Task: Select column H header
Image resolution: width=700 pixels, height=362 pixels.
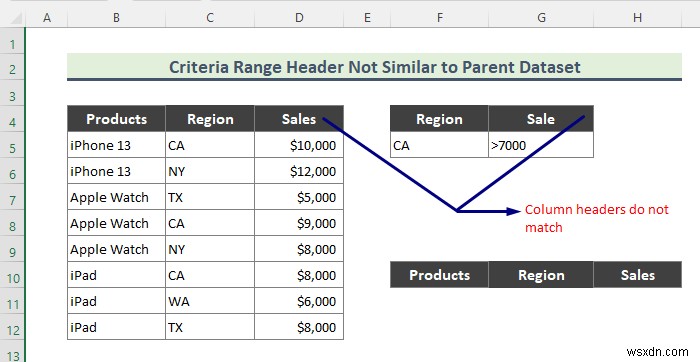Action: point(638,17)
